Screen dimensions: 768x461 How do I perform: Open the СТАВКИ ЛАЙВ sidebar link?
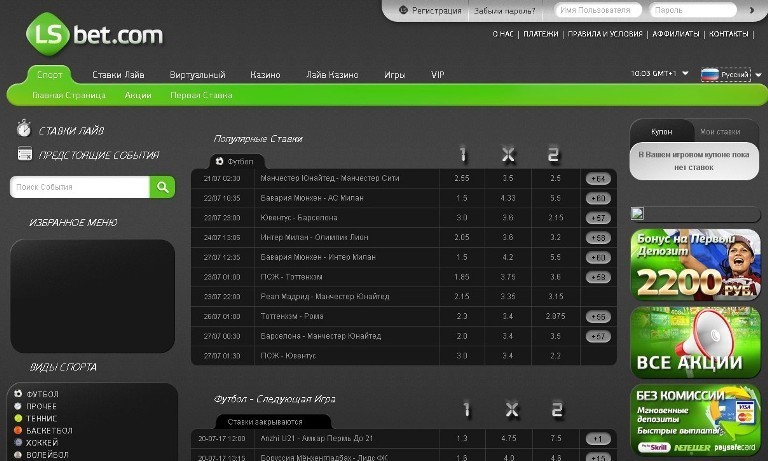click(x=71, y=130)
